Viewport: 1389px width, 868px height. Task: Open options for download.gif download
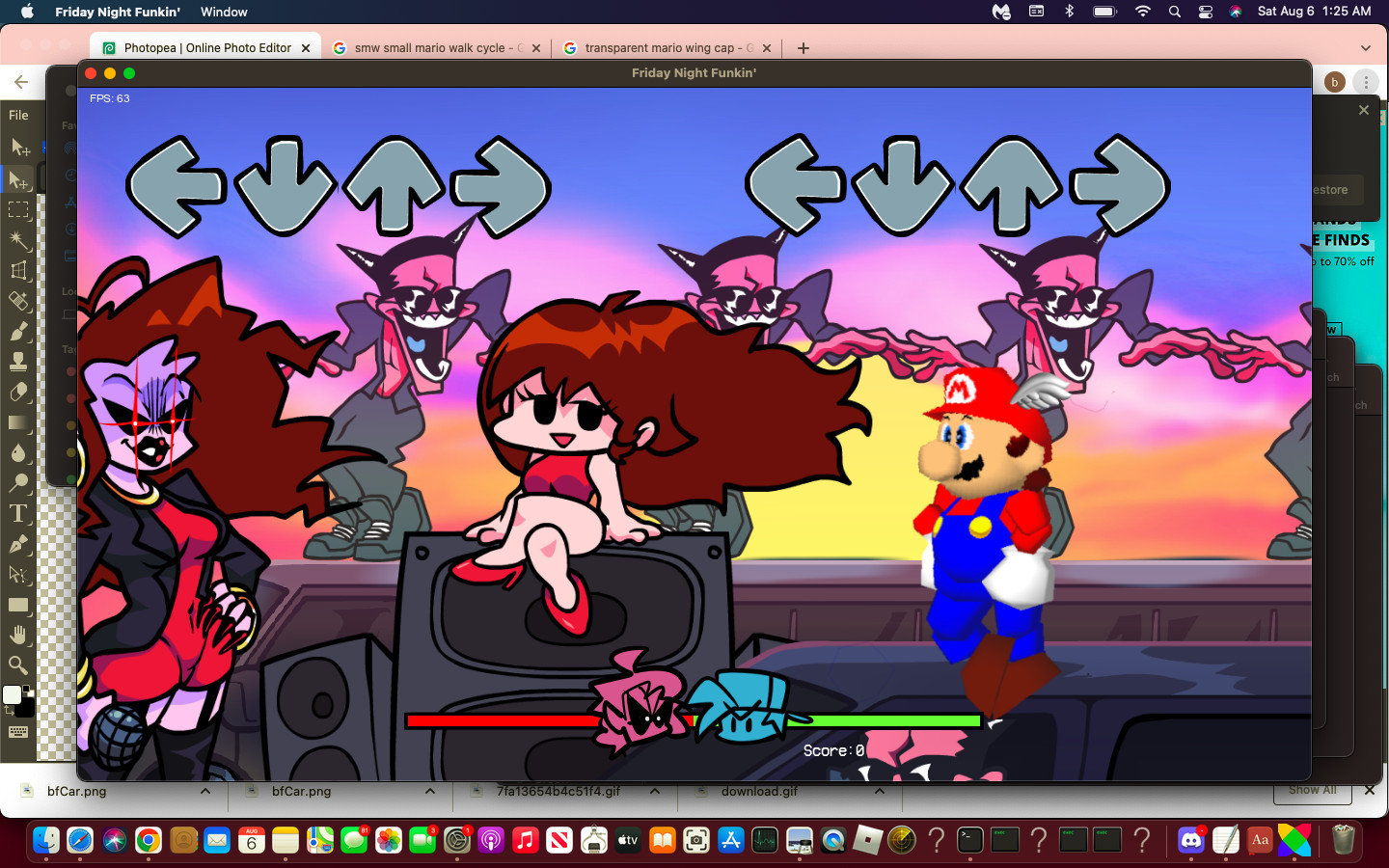(x=880, y=792)
